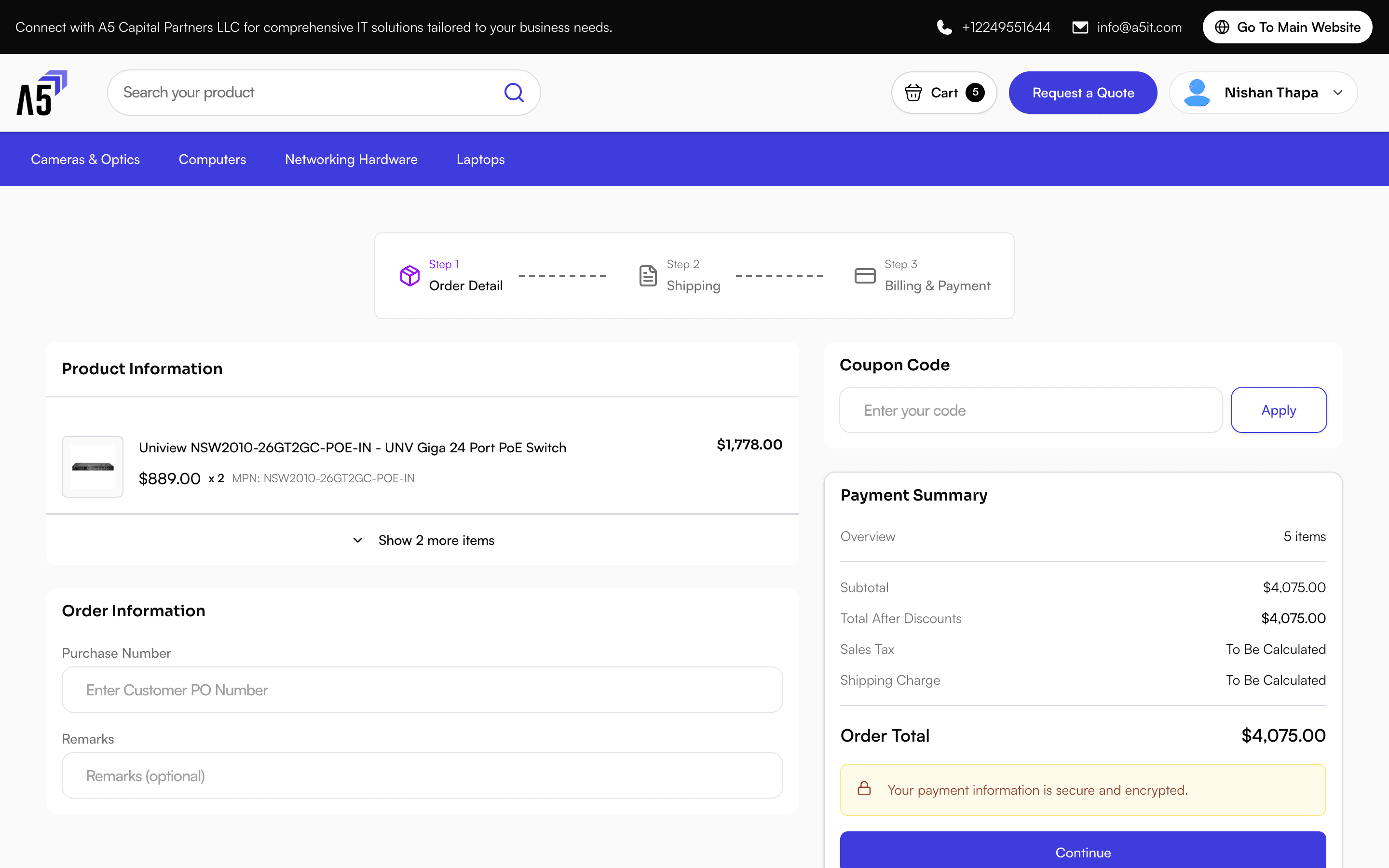Screen dimensions: 1389x868
Task: Open the Cameras & Optics category
Action: click(x=85, y=159)
